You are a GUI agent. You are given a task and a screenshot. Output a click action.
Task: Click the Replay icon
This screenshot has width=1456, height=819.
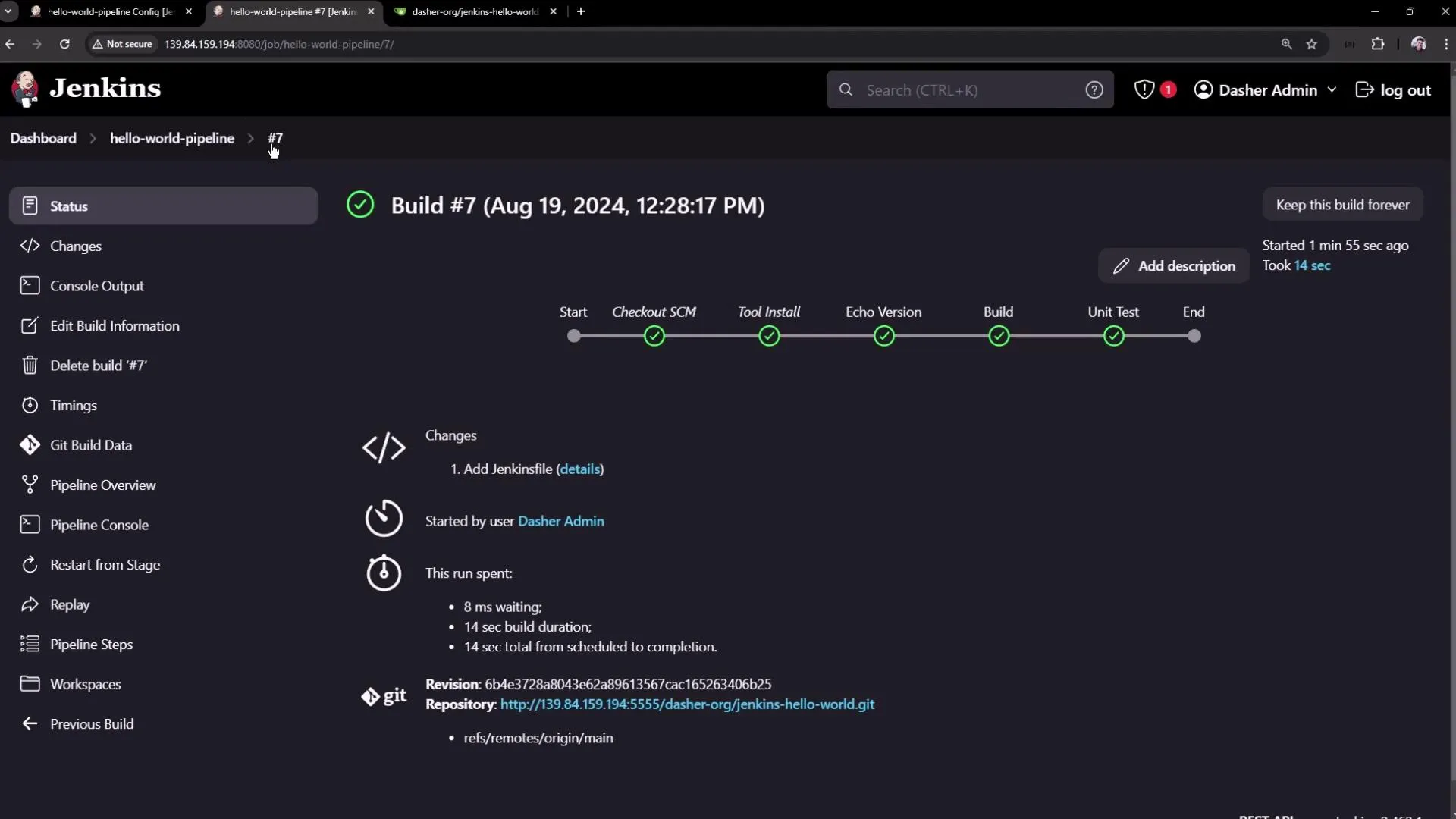29,604
